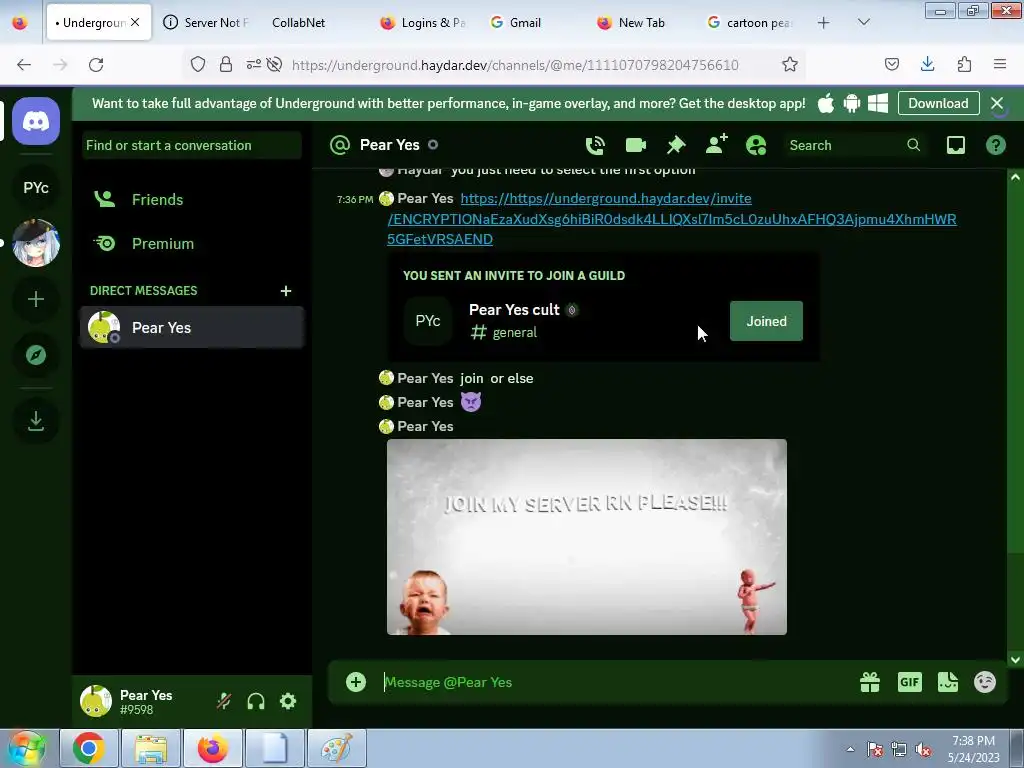Open the Firefox hamburger menu

[1000, 64]
